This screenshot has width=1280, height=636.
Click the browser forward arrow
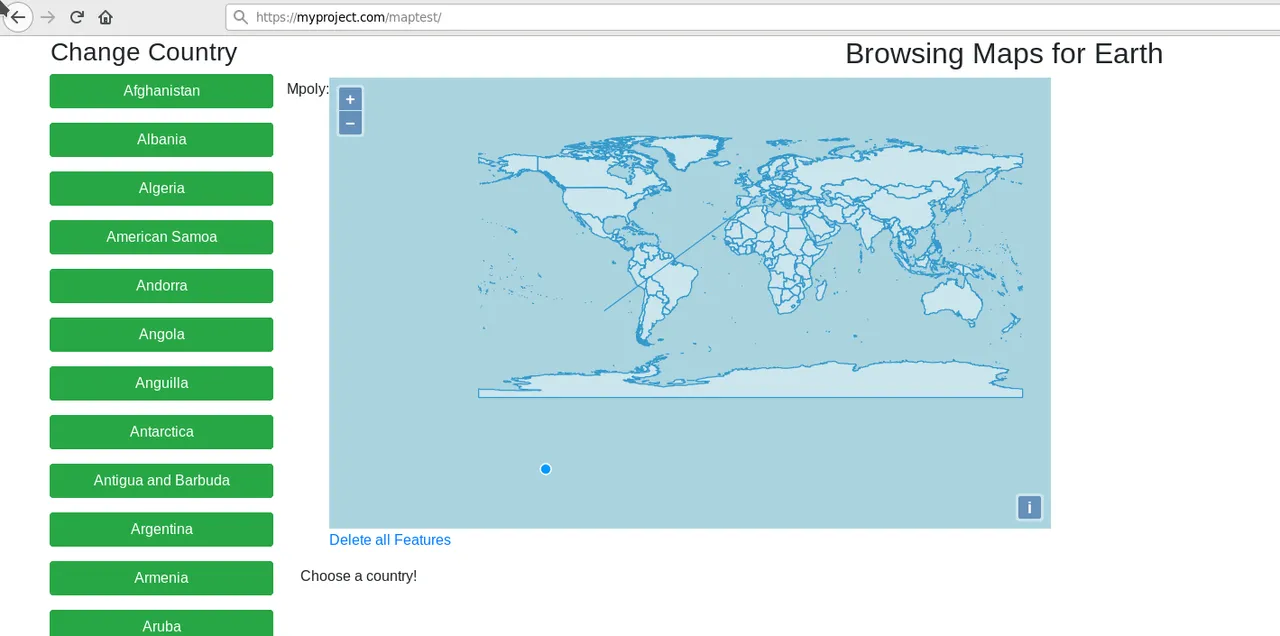47,17
